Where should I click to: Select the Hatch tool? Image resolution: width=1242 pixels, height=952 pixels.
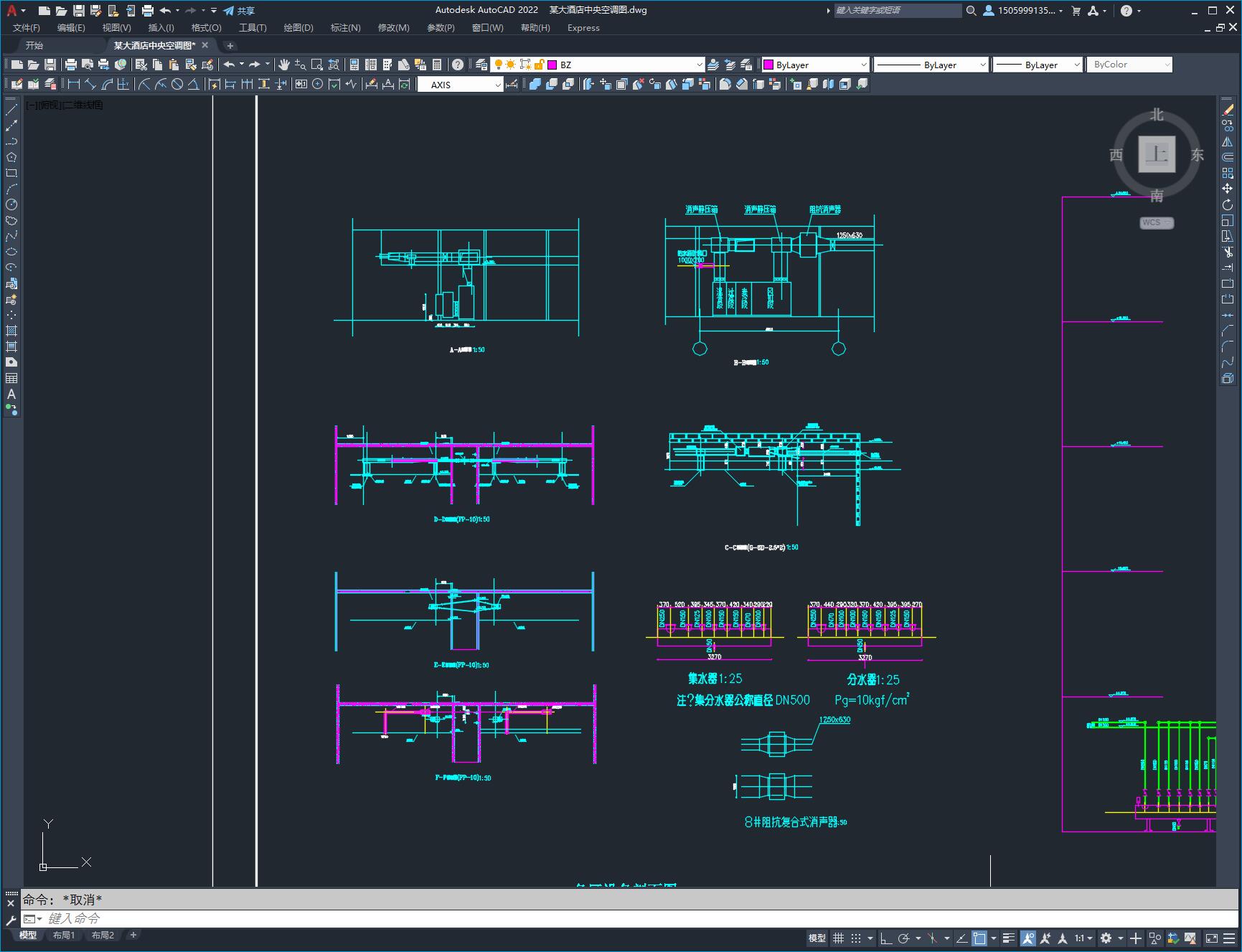click(11, 331)
